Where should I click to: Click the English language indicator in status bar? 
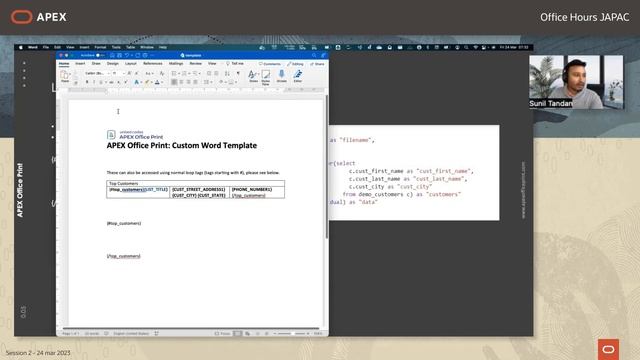[131, 333]
